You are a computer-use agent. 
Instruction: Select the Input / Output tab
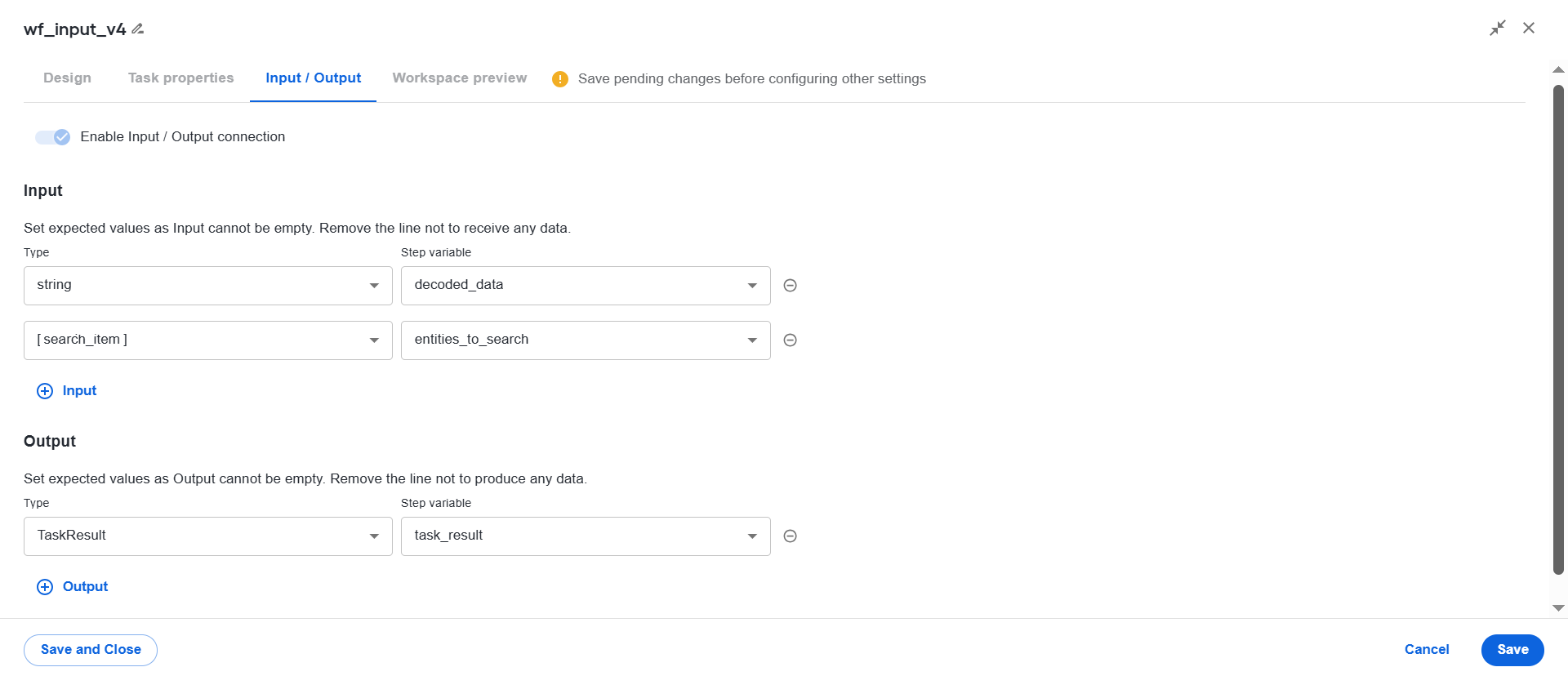(314, 78)
